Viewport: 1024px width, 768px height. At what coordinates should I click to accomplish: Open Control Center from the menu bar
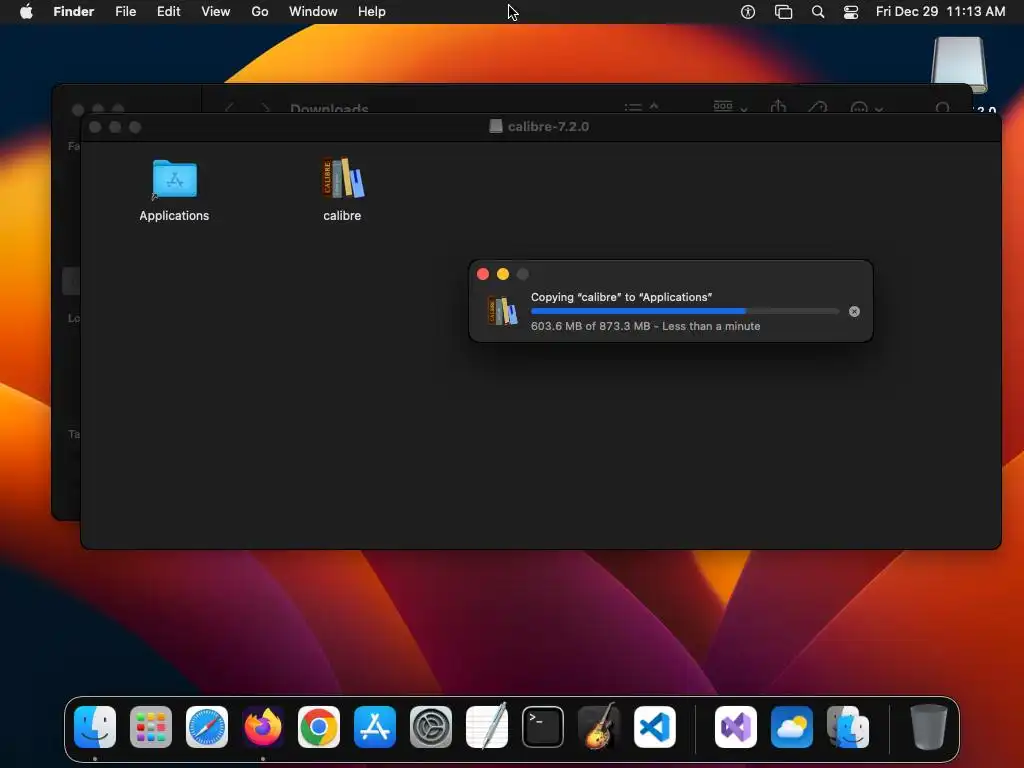pos(851,12)
